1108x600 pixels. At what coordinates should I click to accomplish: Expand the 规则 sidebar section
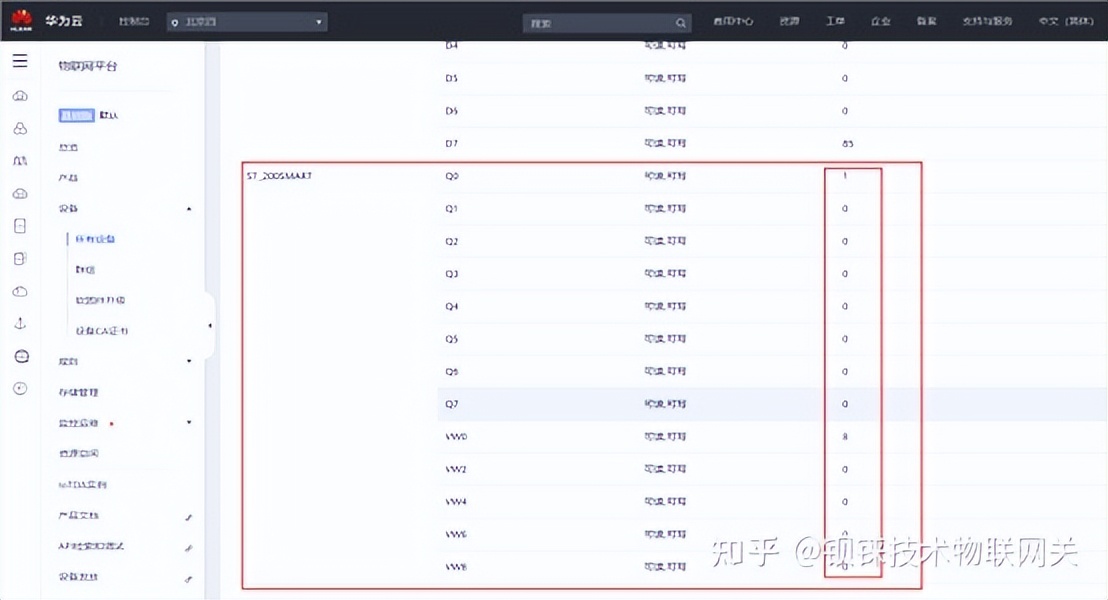tap(188, 360)
